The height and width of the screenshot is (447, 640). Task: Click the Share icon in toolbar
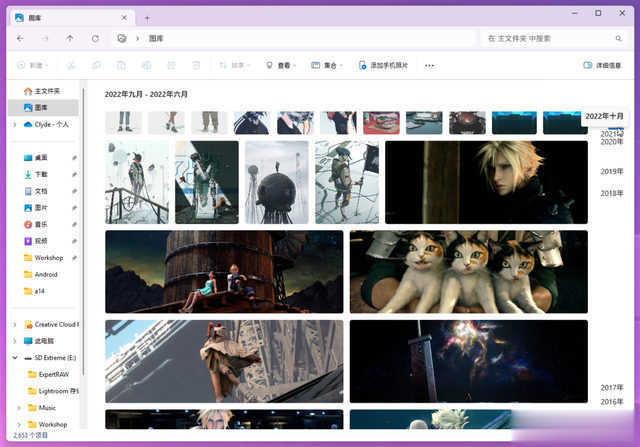pyautogui.click(x=171, y=65)
